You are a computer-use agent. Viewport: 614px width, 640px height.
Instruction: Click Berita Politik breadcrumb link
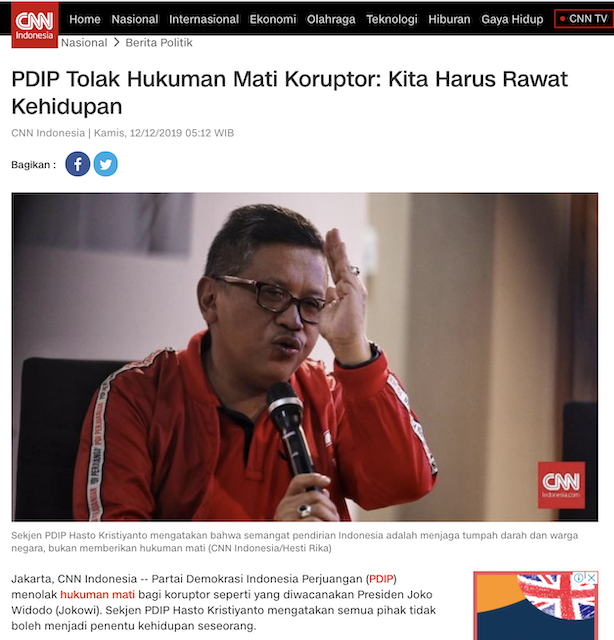[x=159, y=42]
